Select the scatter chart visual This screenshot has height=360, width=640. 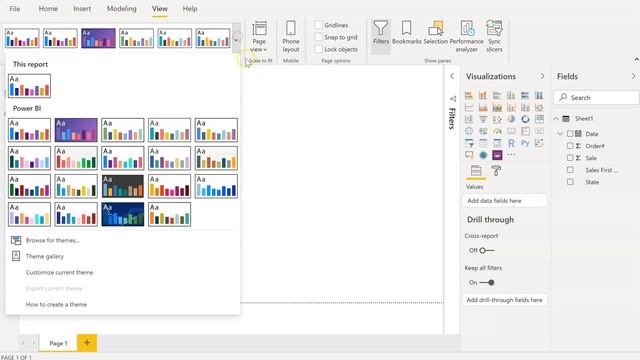497,119
